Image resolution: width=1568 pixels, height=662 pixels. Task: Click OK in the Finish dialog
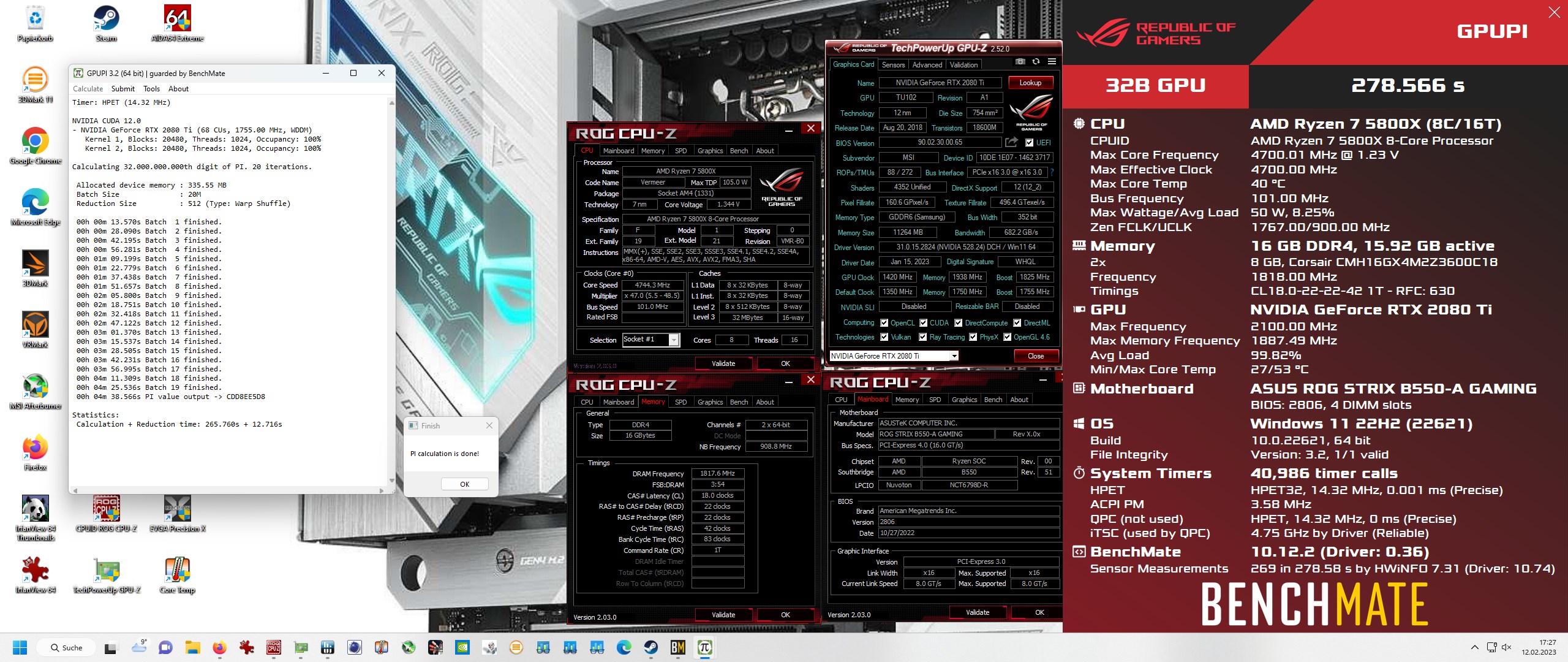(x=465, y=484)
